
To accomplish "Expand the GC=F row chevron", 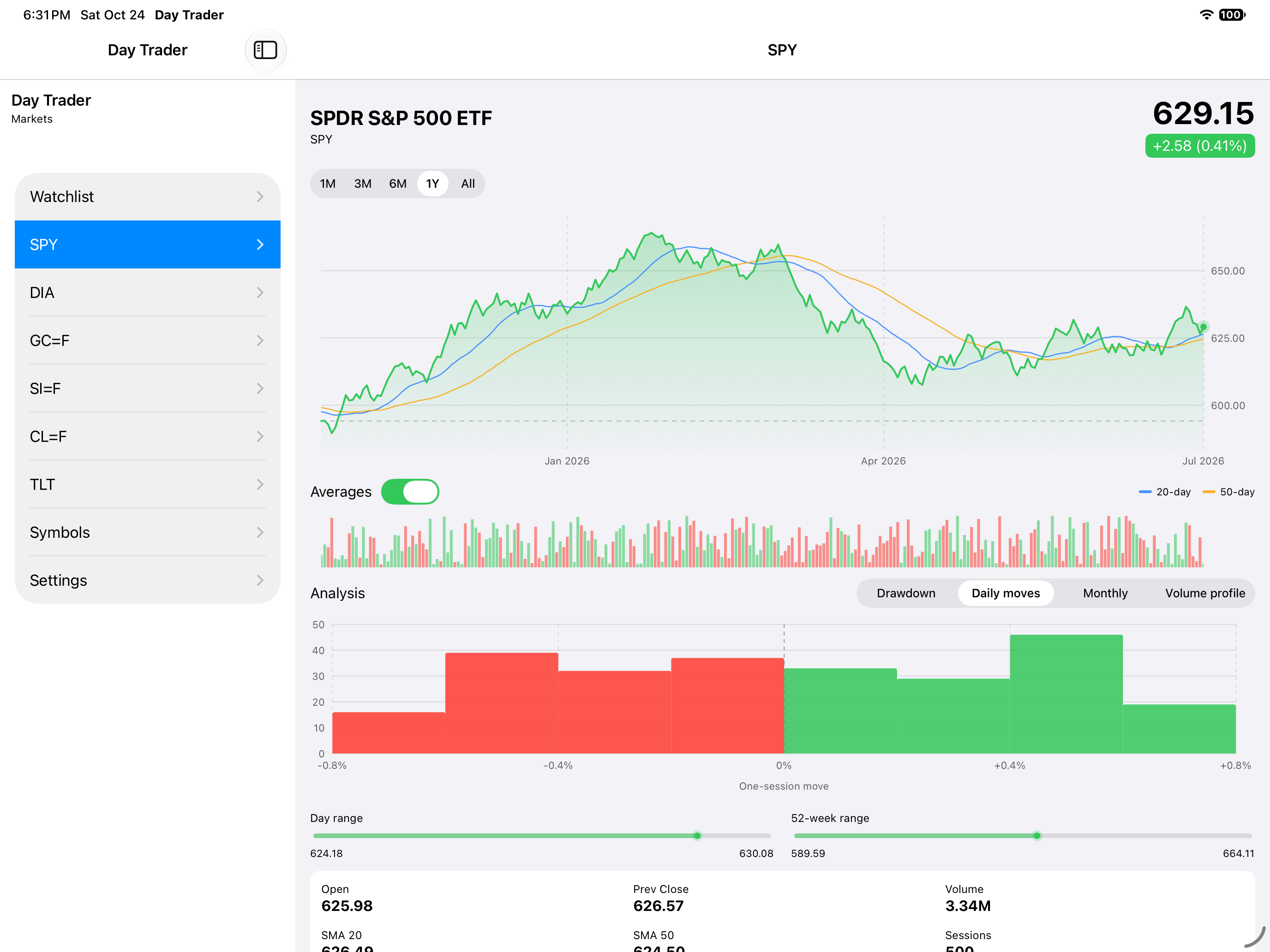I will [x=260, y=340].
